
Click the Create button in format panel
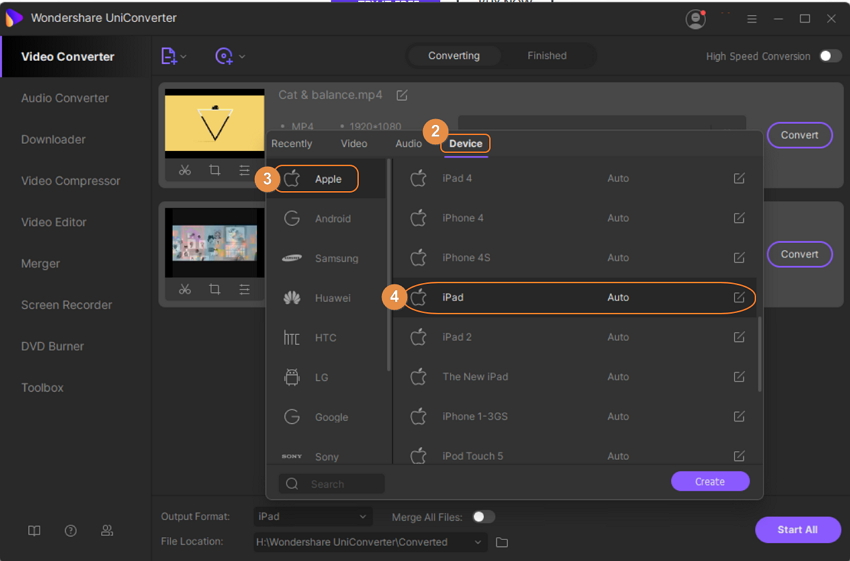tap(709, 481)
